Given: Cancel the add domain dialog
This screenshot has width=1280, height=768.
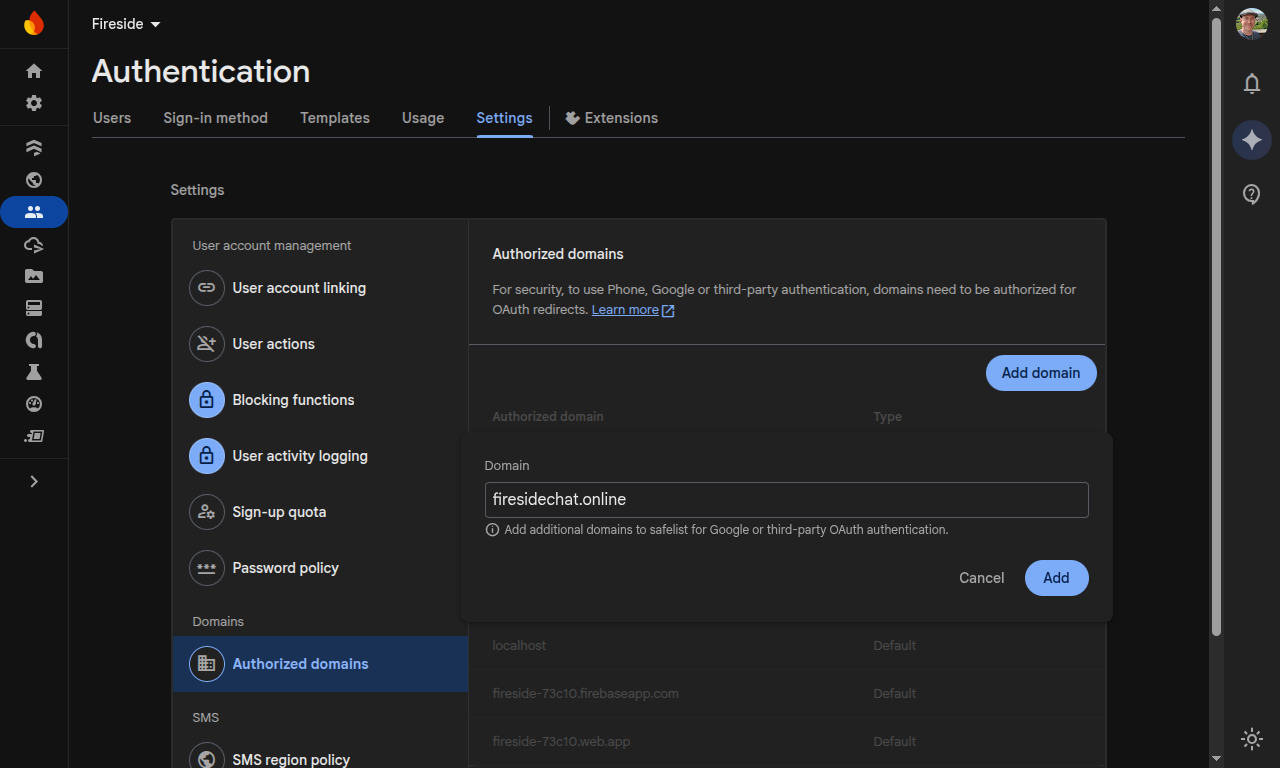Looking at the screenshot, I should pyautogui.click(x=981, y=578).
